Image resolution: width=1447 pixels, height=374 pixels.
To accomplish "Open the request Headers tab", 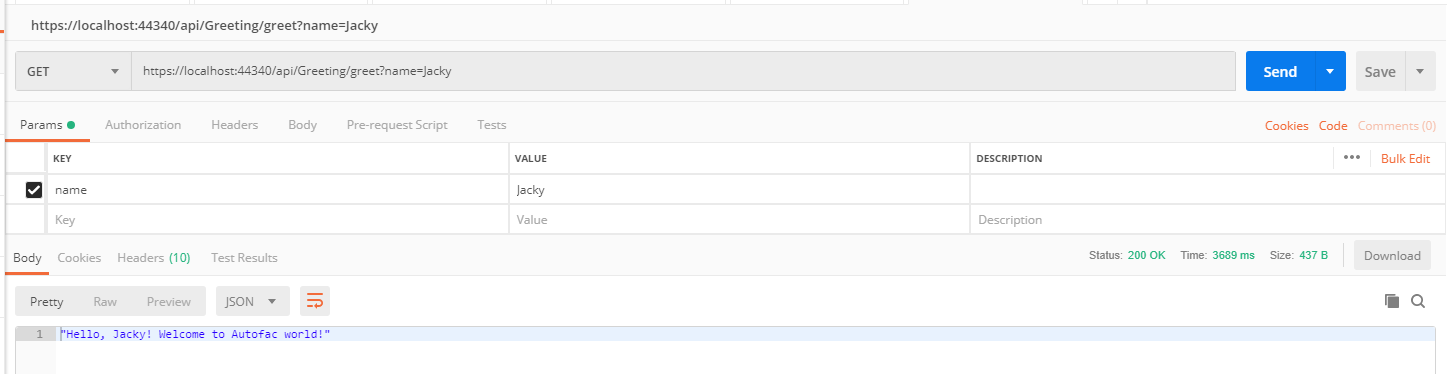I will click(x=235, y=125).
